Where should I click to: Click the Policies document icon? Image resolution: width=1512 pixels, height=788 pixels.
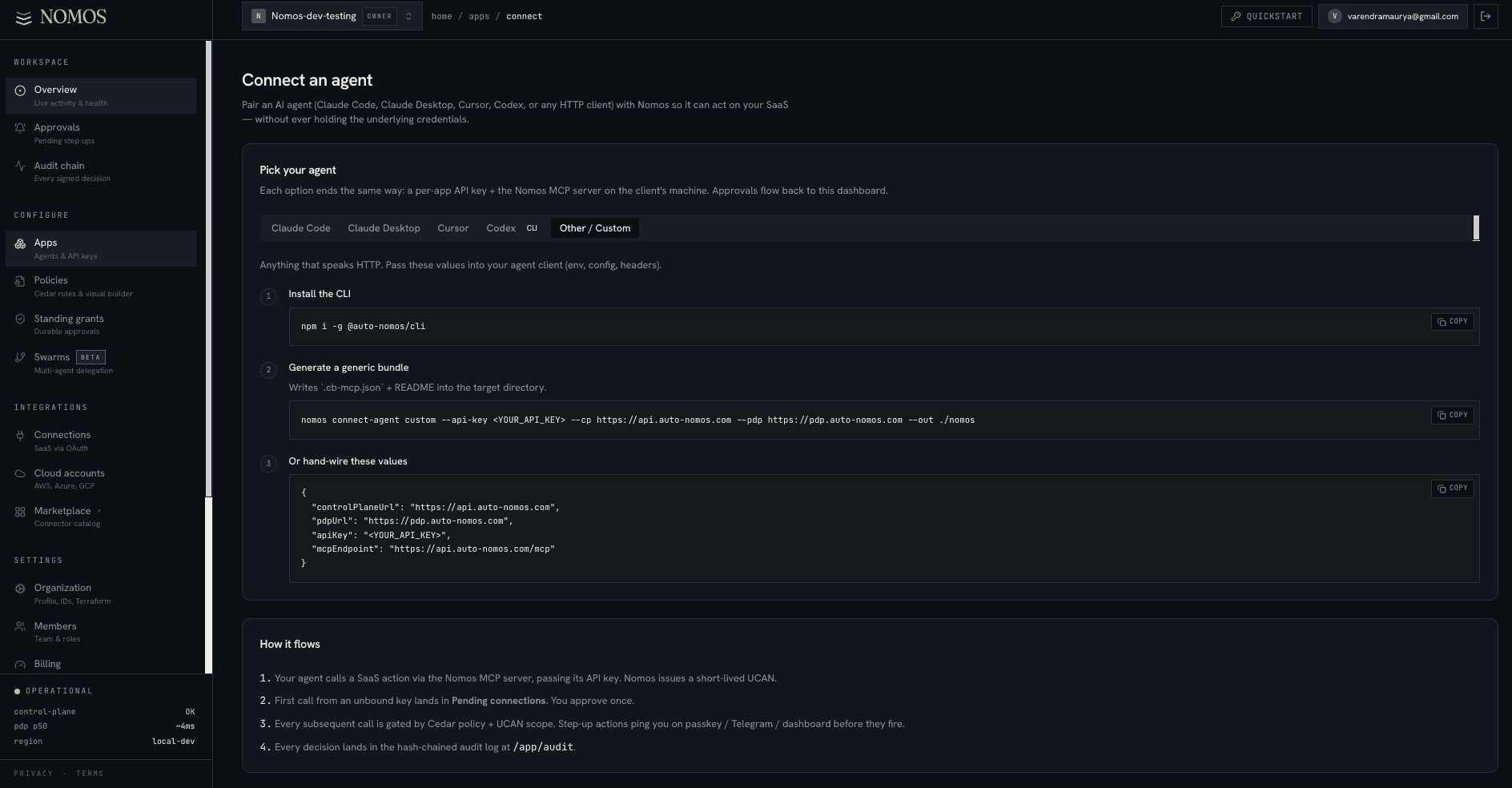(20, 281)
